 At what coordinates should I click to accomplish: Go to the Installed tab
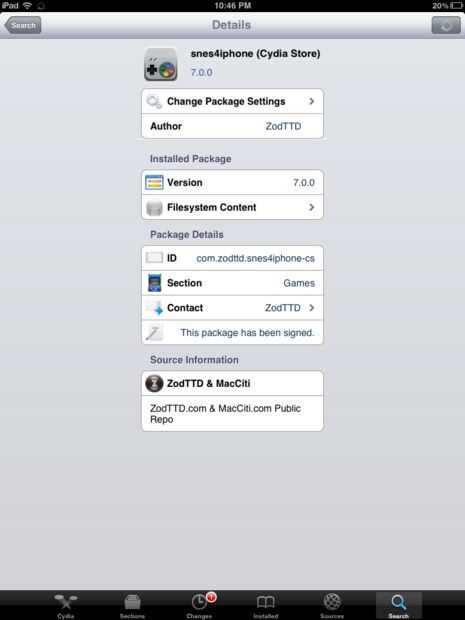266,605
